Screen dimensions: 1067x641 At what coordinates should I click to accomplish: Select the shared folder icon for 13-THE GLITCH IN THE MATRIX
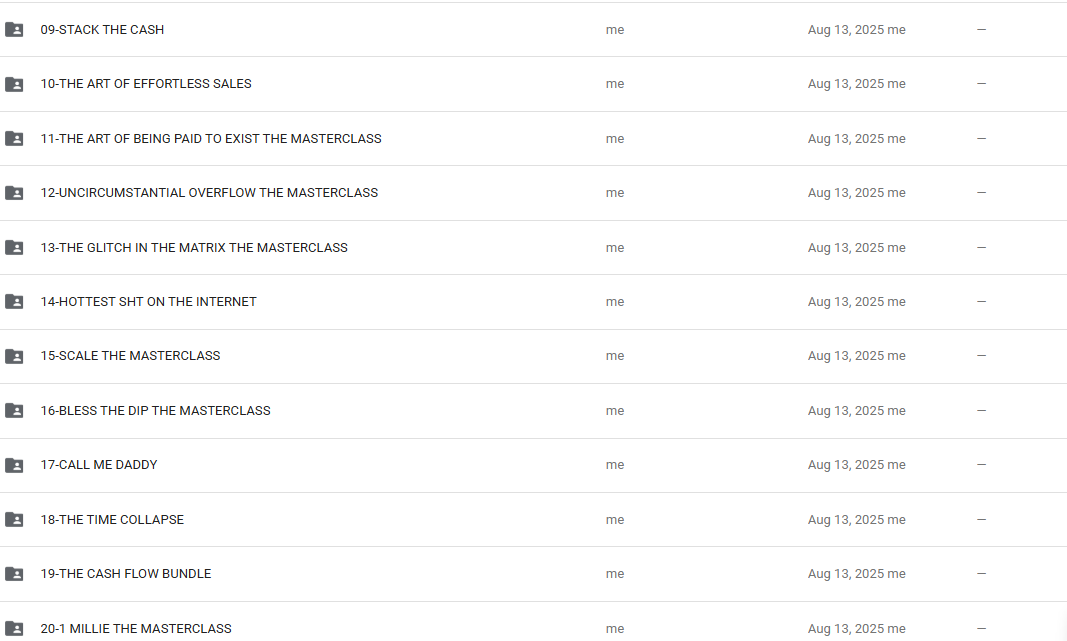tap(14, 248)
